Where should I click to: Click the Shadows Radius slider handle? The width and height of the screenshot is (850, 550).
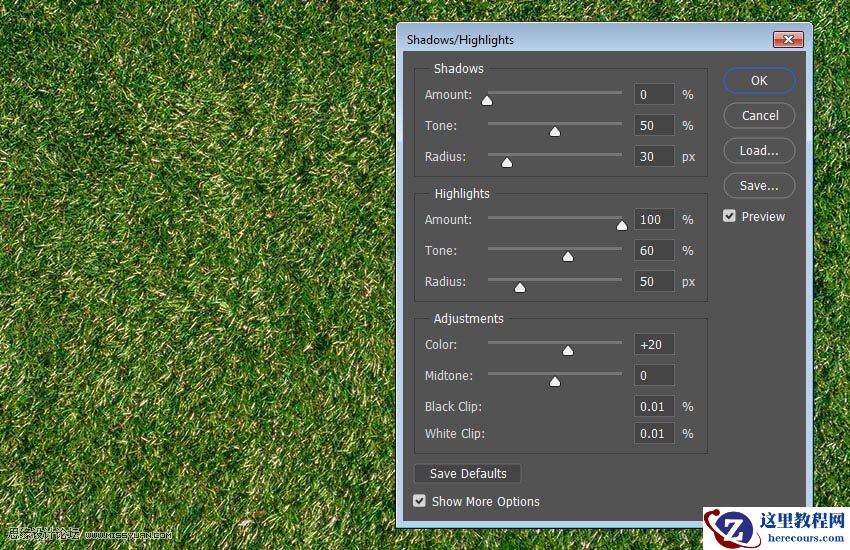tap(506, 162)
